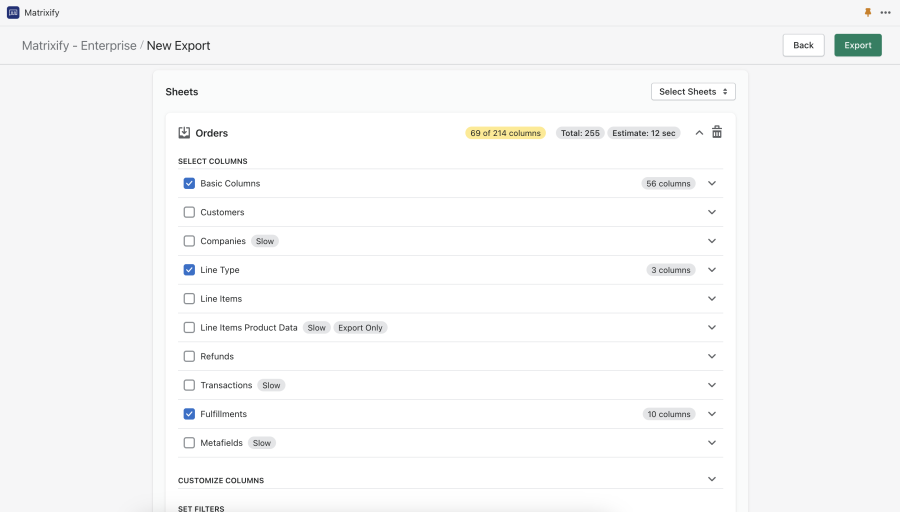The height and width of the screenshot is (512, 900).
Task: Expand the Line Type row chevron
Action: (x=712, y=270)
